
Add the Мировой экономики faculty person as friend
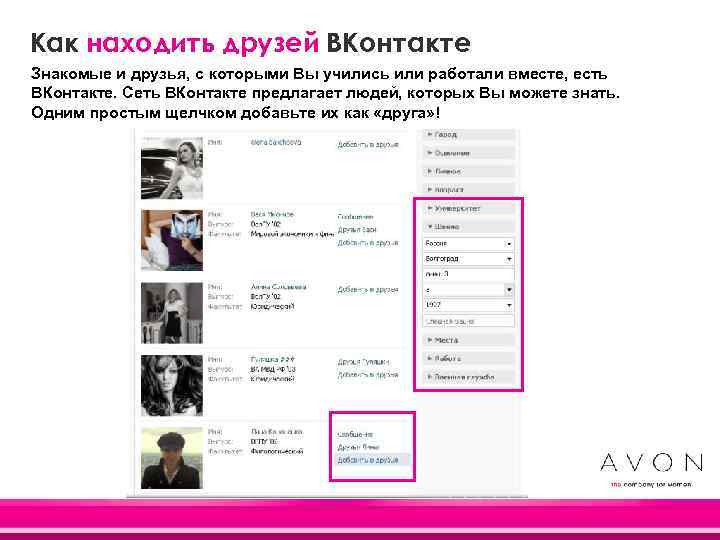click(x=368, y=242)
